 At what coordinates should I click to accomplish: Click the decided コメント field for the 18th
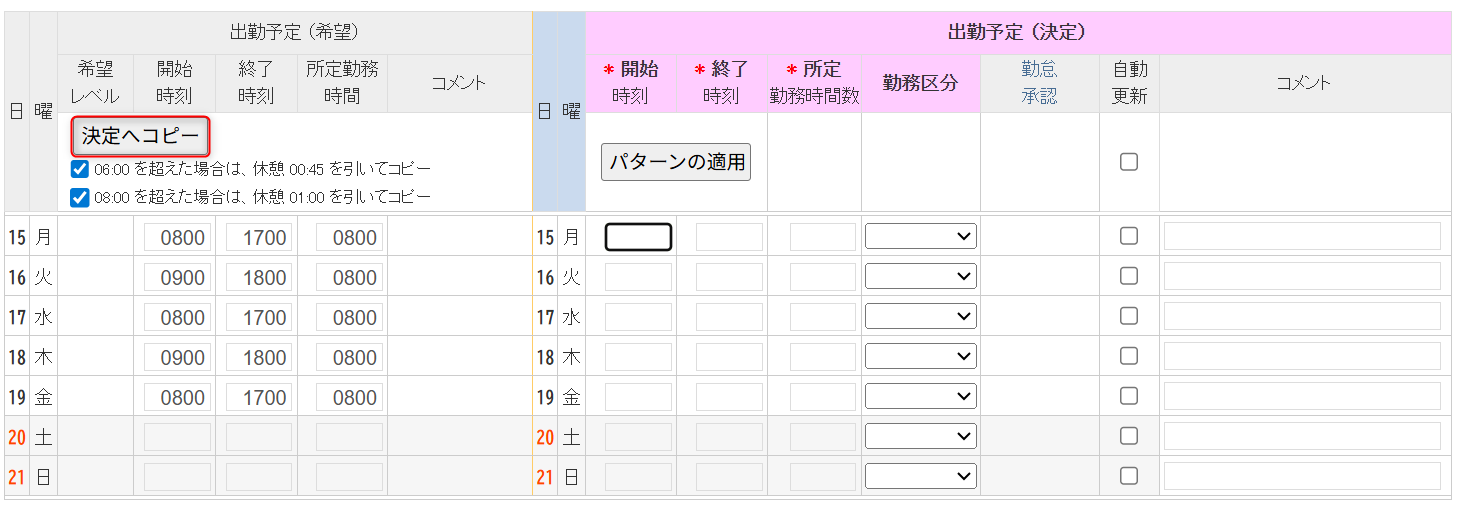point(1302,357)
